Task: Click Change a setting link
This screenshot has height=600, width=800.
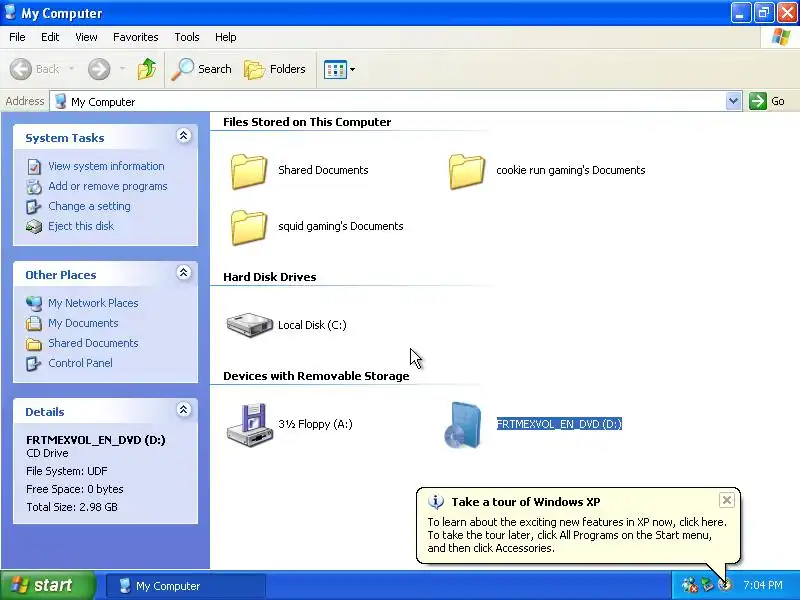Action: pyautogui.click(x=89, y=206)
